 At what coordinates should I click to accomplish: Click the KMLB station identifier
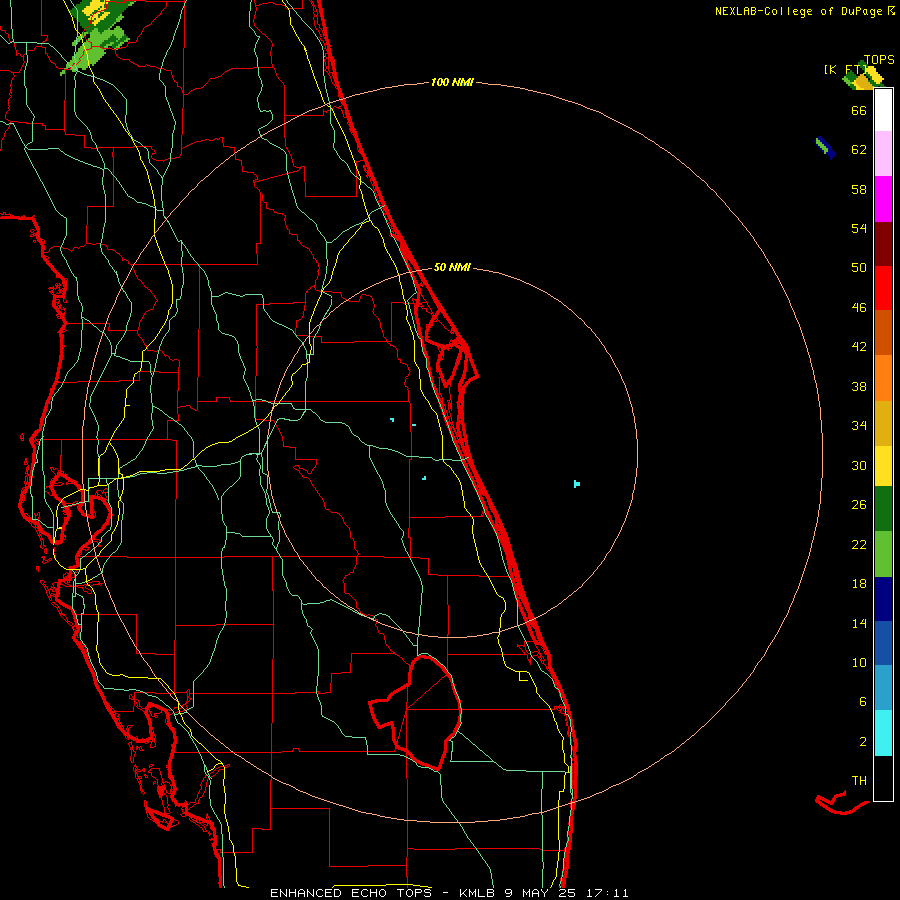(478, 893)
